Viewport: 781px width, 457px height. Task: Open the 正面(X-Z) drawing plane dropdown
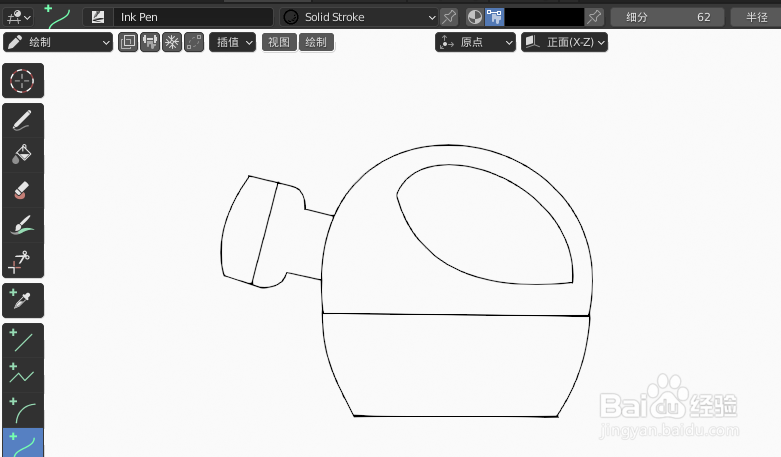click(x=564, y=42)
